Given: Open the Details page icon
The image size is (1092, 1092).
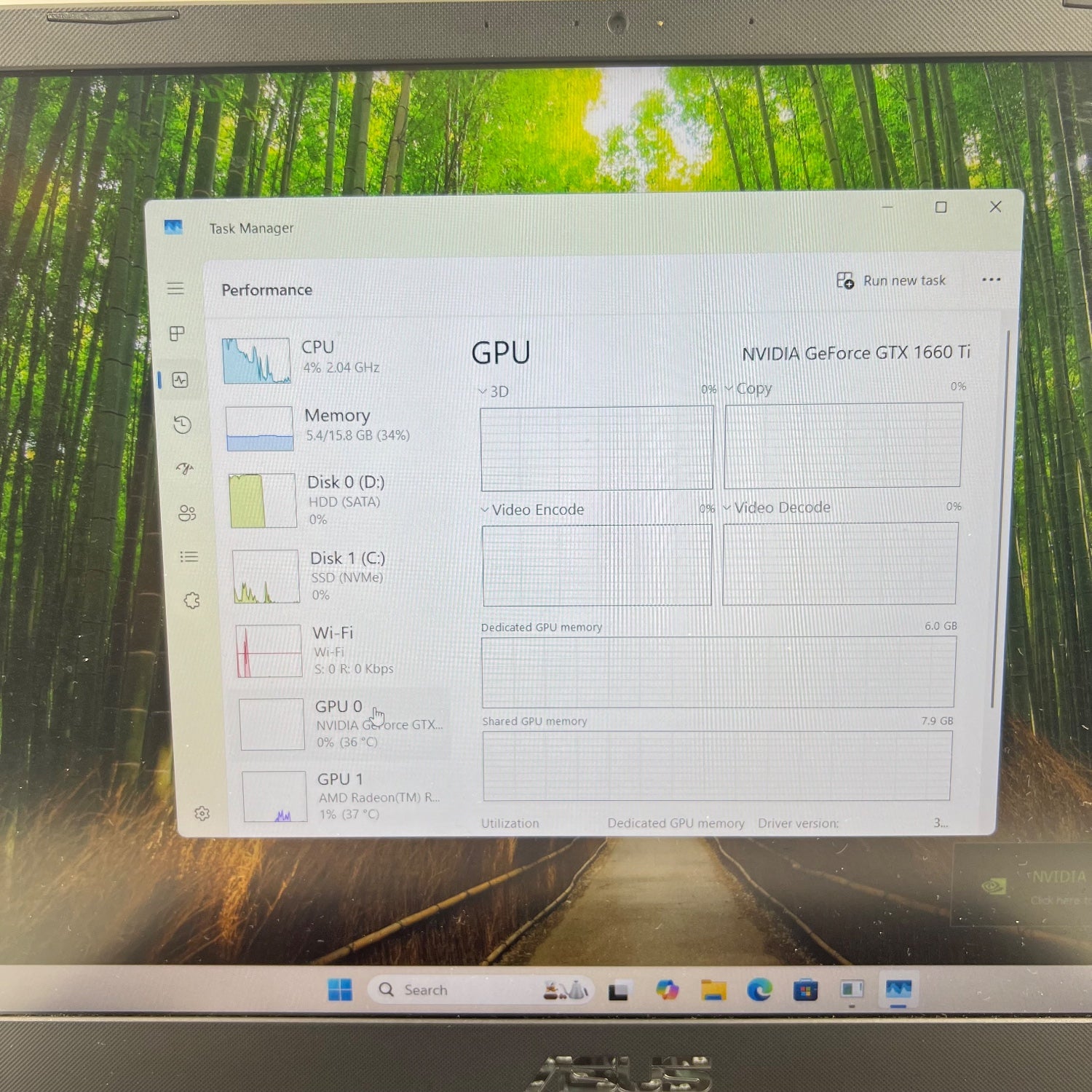Looking at the screenshot, I should 189,557.
